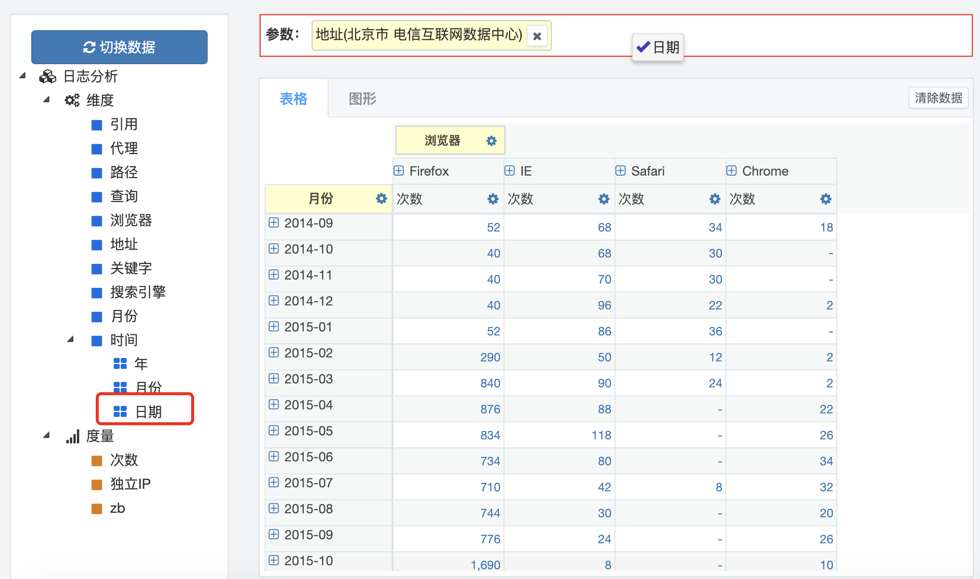Screen dimensions: 980x579
Task: Switch to the 图形 tab
Action: coord(362,99)
